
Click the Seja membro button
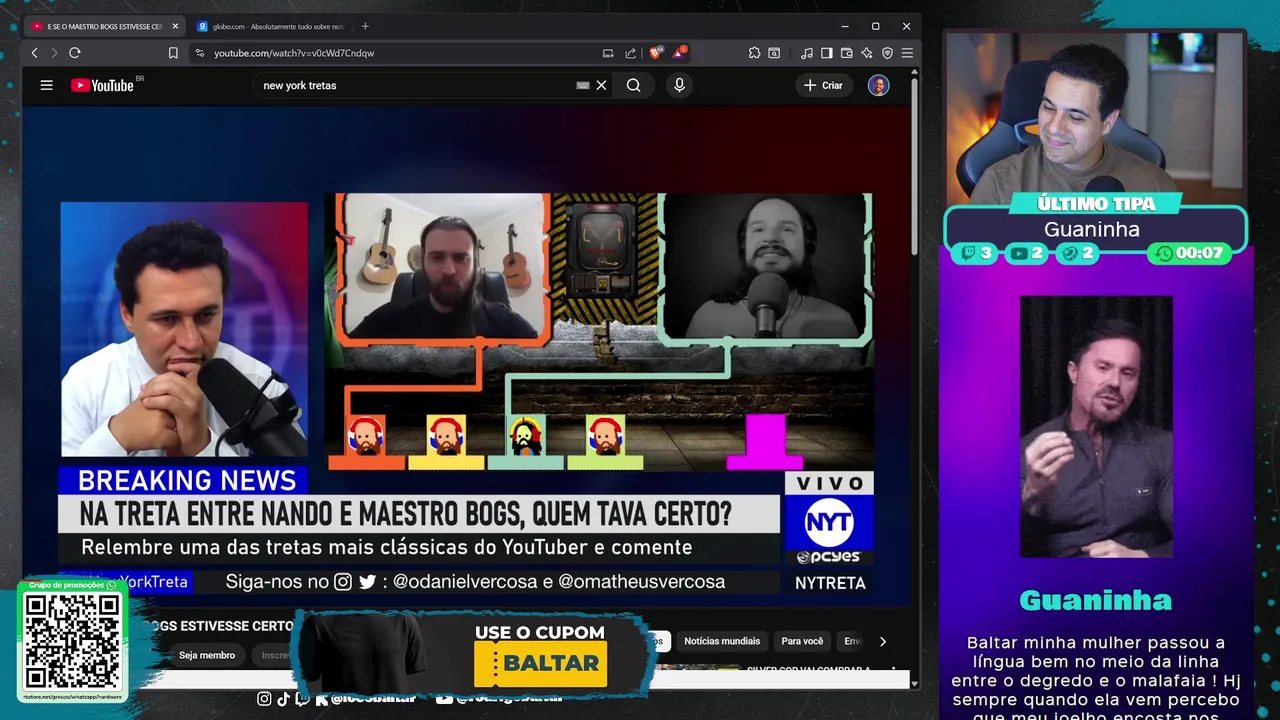tap(207, 655)
